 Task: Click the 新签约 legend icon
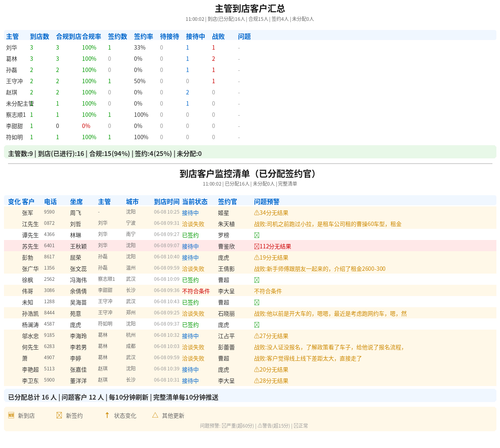tap(59, 415)
